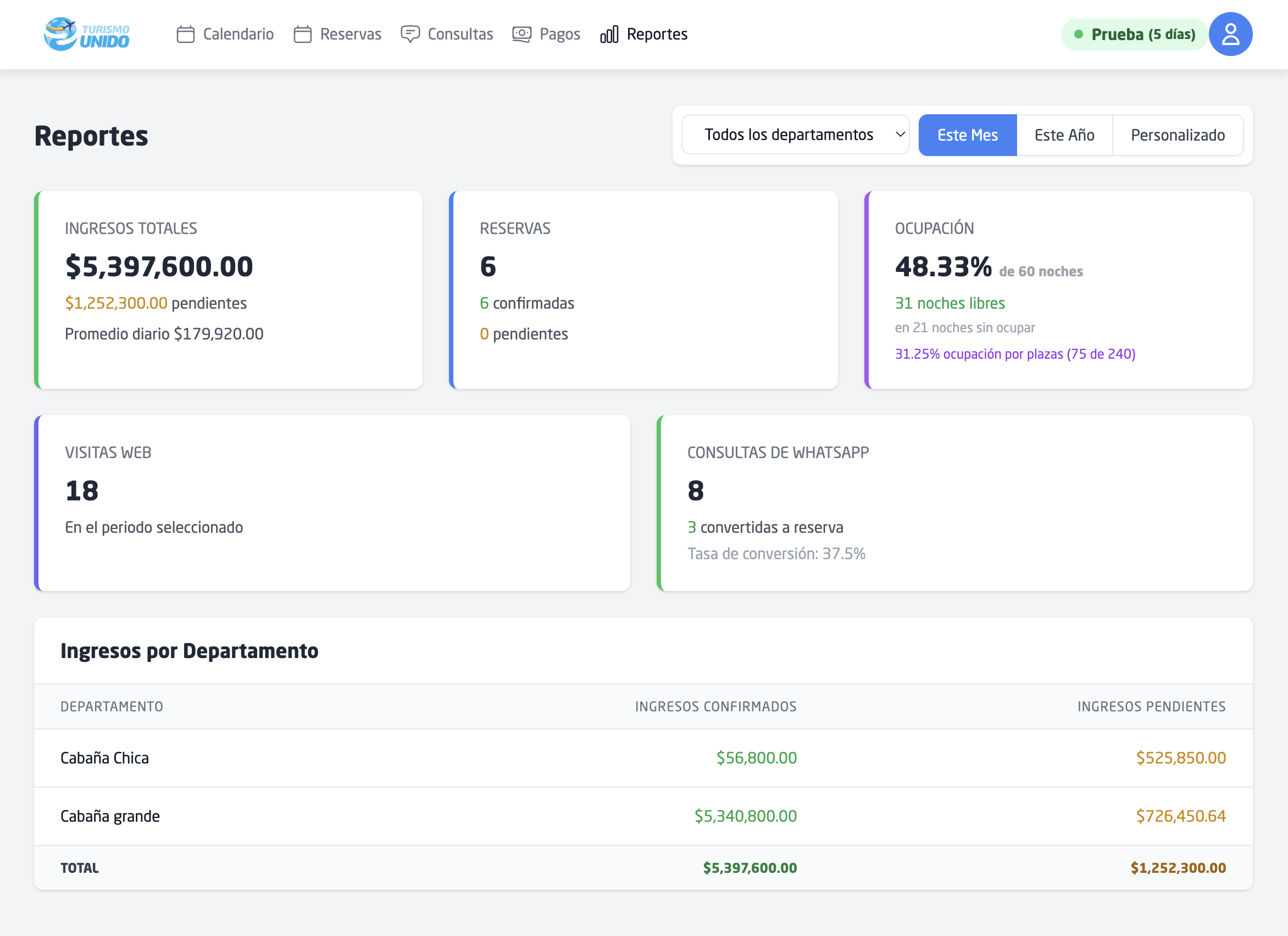Click the departments dropdown chevron arrow
This screenshot has width=1288, height=936.
point(900,135)
